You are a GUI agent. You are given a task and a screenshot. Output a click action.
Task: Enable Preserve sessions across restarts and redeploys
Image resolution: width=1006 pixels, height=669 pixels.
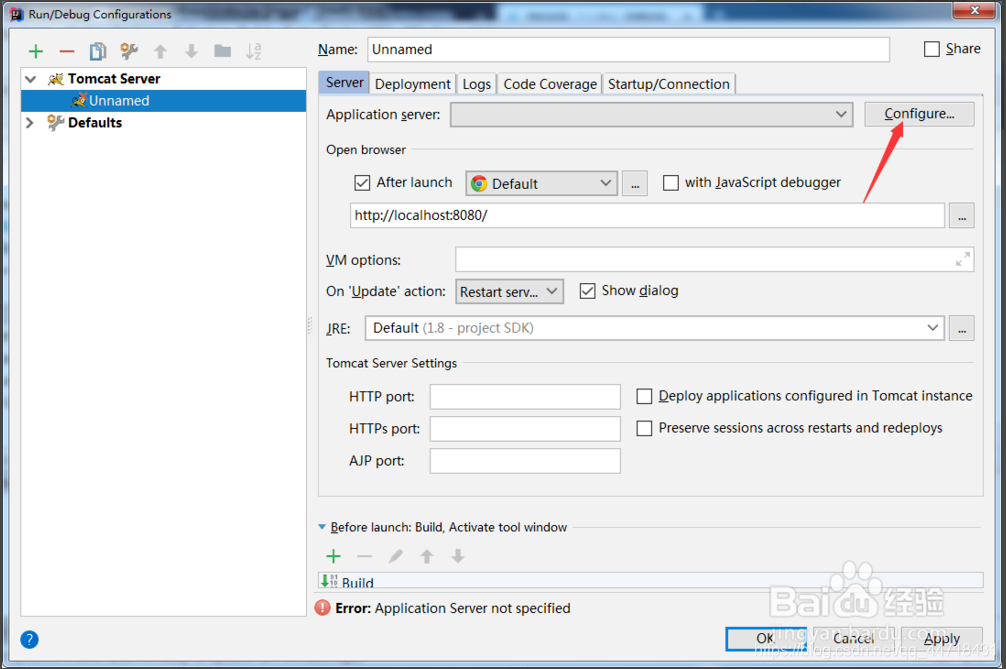644,428
